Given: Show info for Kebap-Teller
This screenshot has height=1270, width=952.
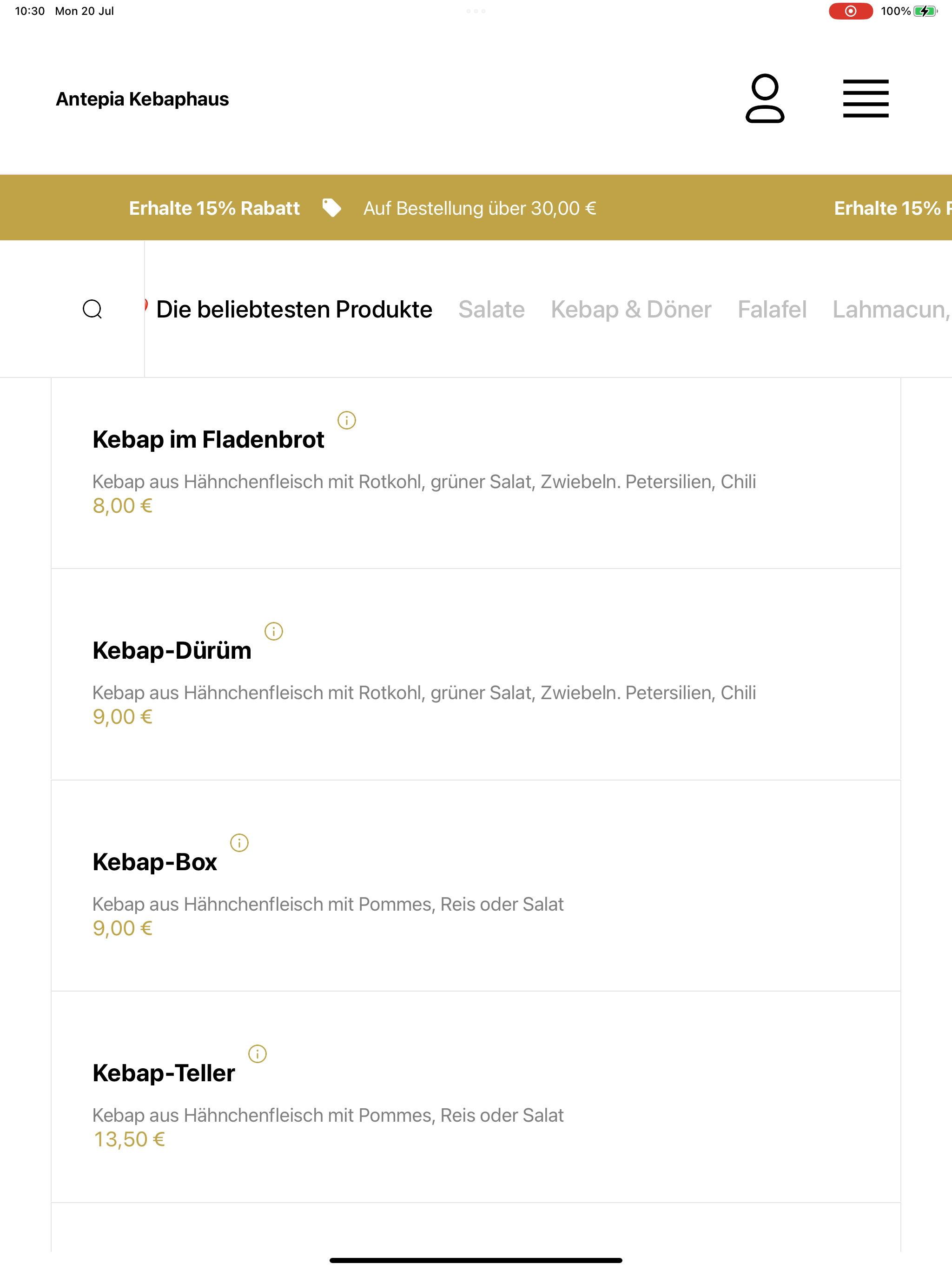Looking at the screenshot, I should click(257, 1054).
